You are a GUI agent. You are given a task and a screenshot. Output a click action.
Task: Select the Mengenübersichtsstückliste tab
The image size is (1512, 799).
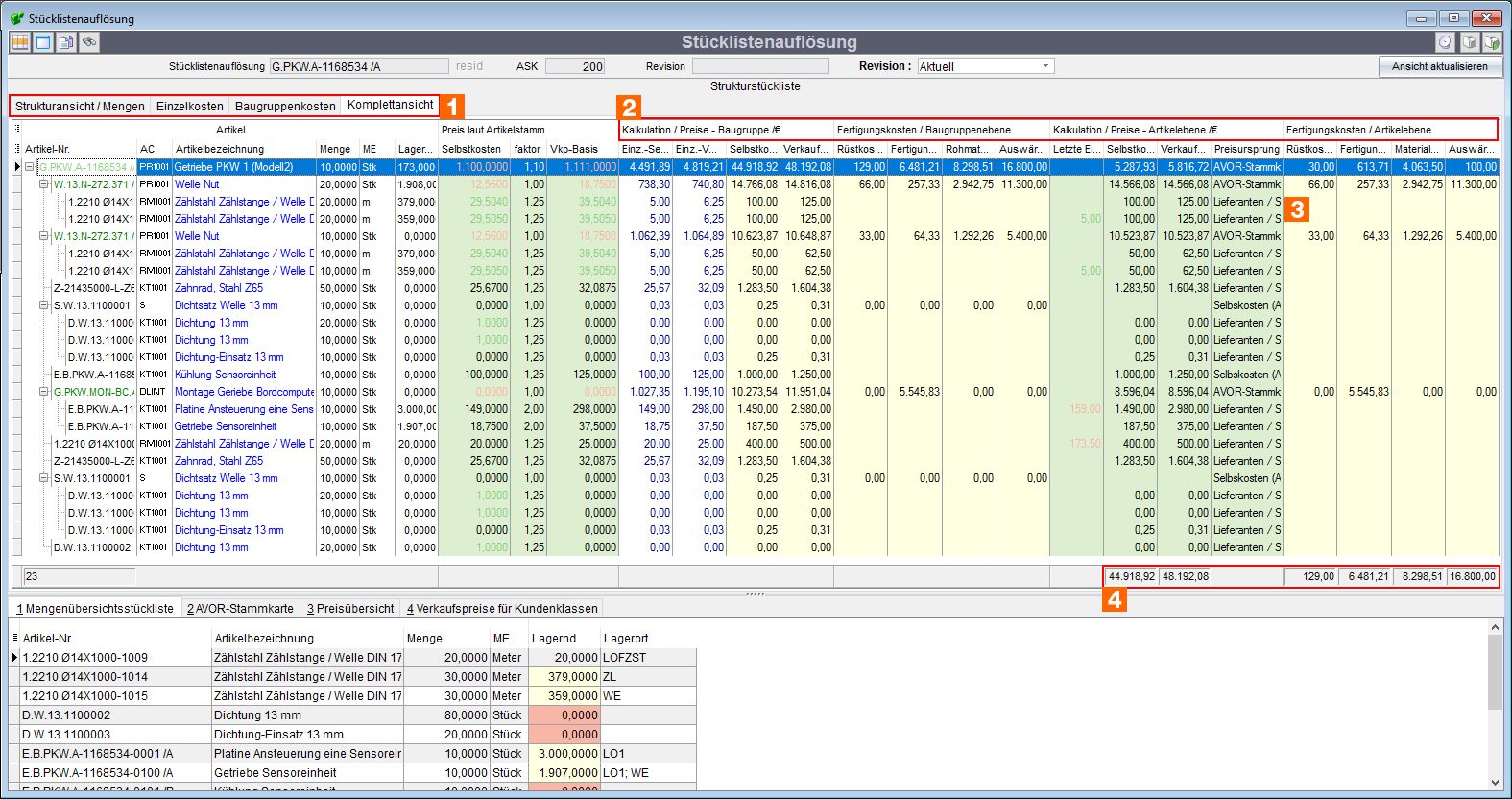pos(95,609)
